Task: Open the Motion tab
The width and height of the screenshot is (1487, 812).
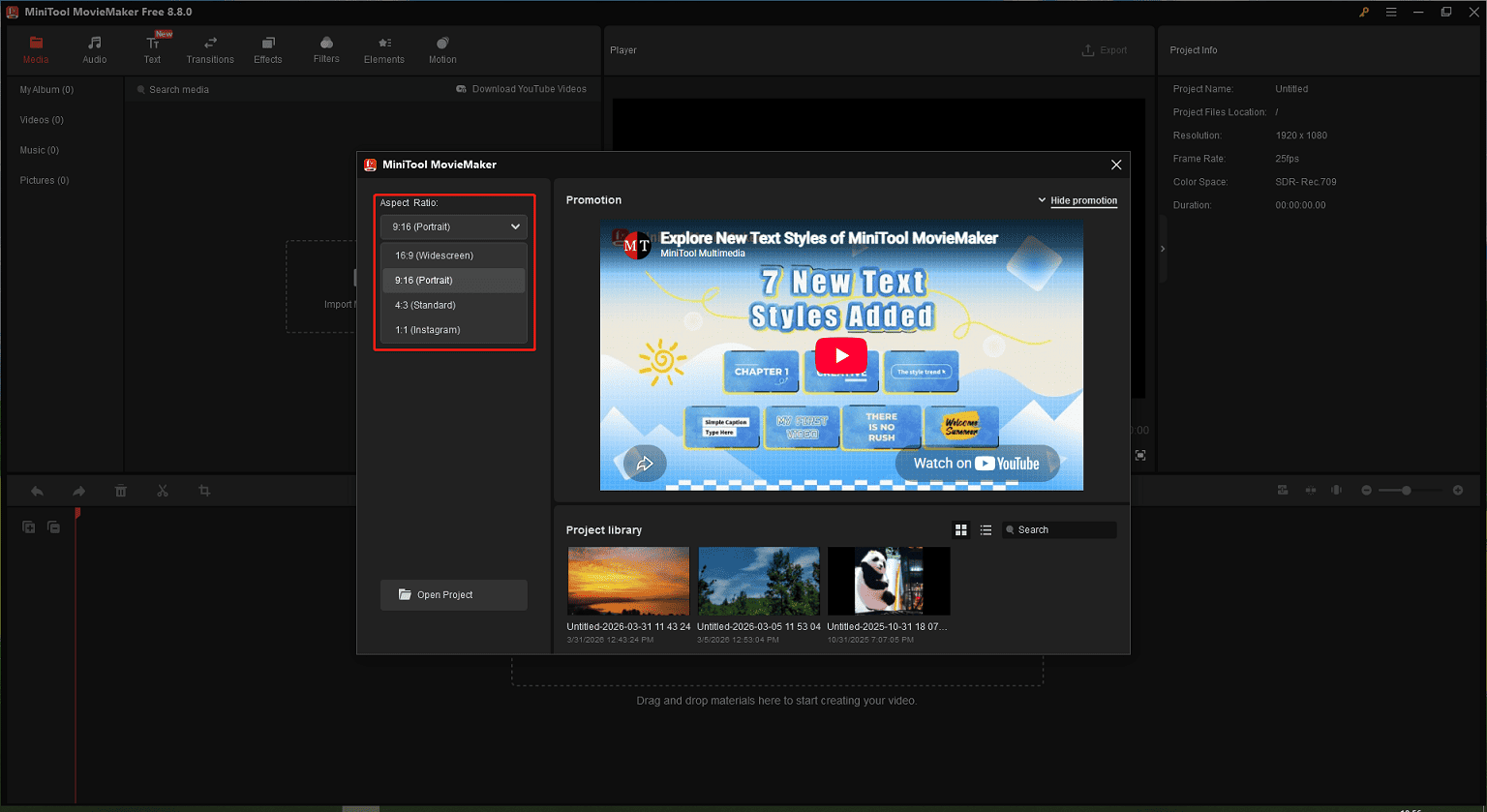Action: (442, 49)
